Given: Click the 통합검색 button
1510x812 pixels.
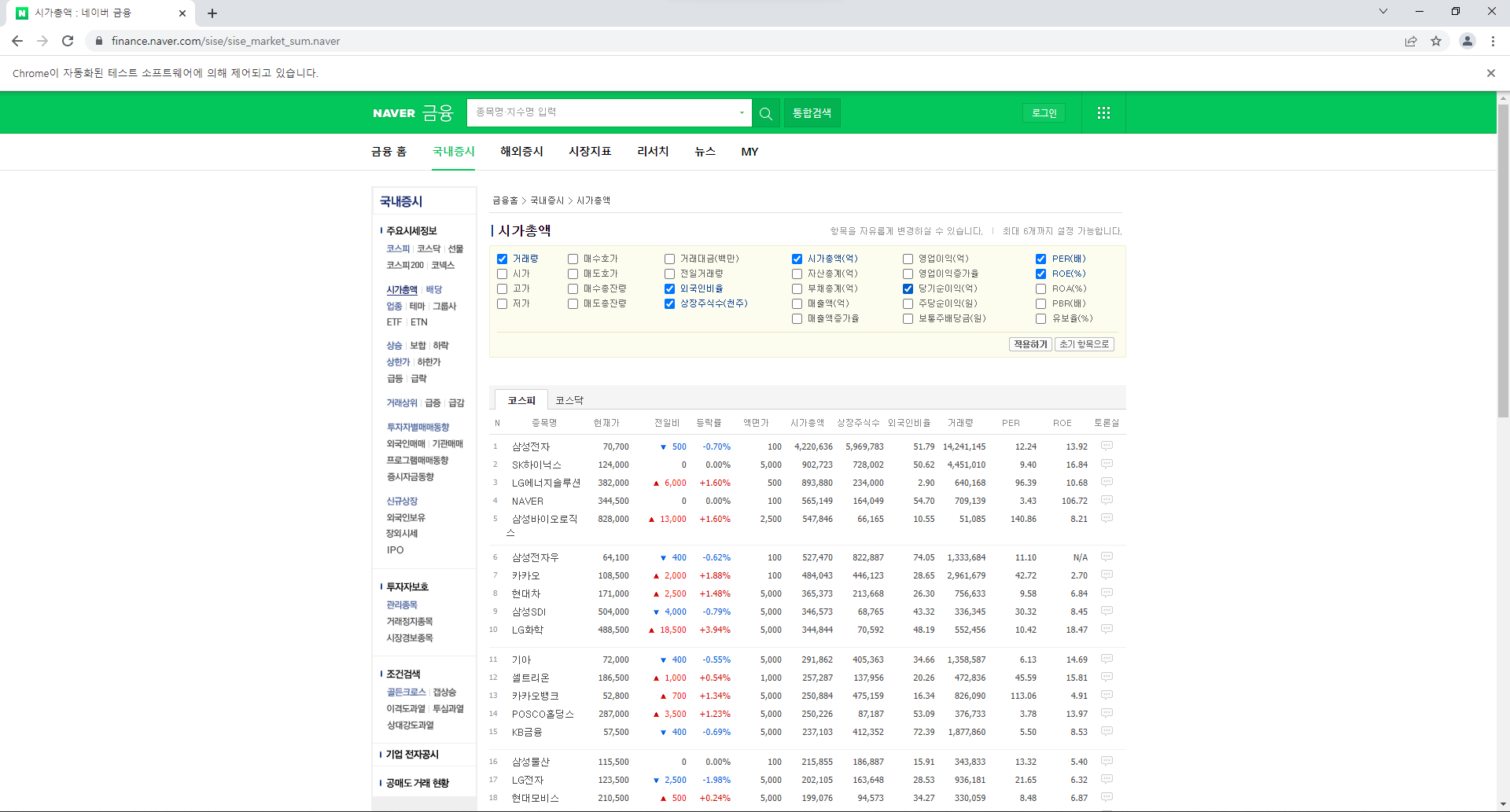Looking at the screenshot, I should [812, 113].
